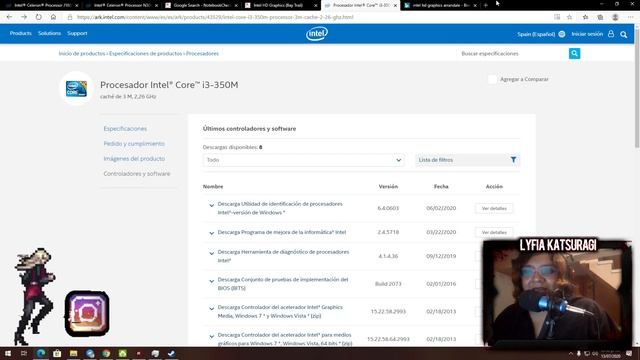The height and width of the screenshot is (360, 640).
Task: Show hidden system tray icons chevron
Action: [571, 353]
